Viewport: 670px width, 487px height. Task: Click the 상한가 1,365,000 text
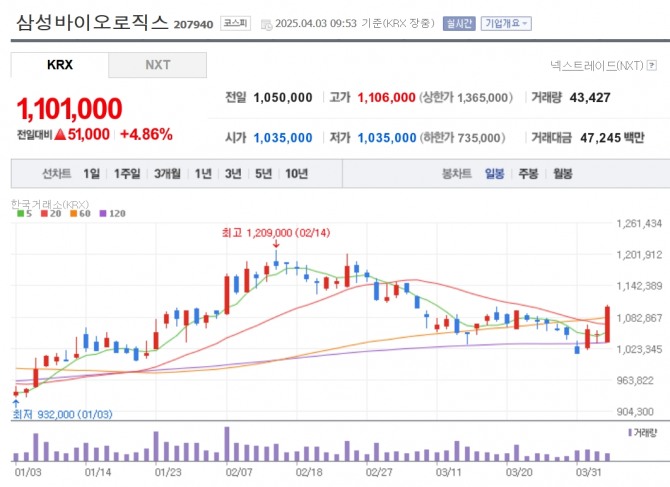466,98
